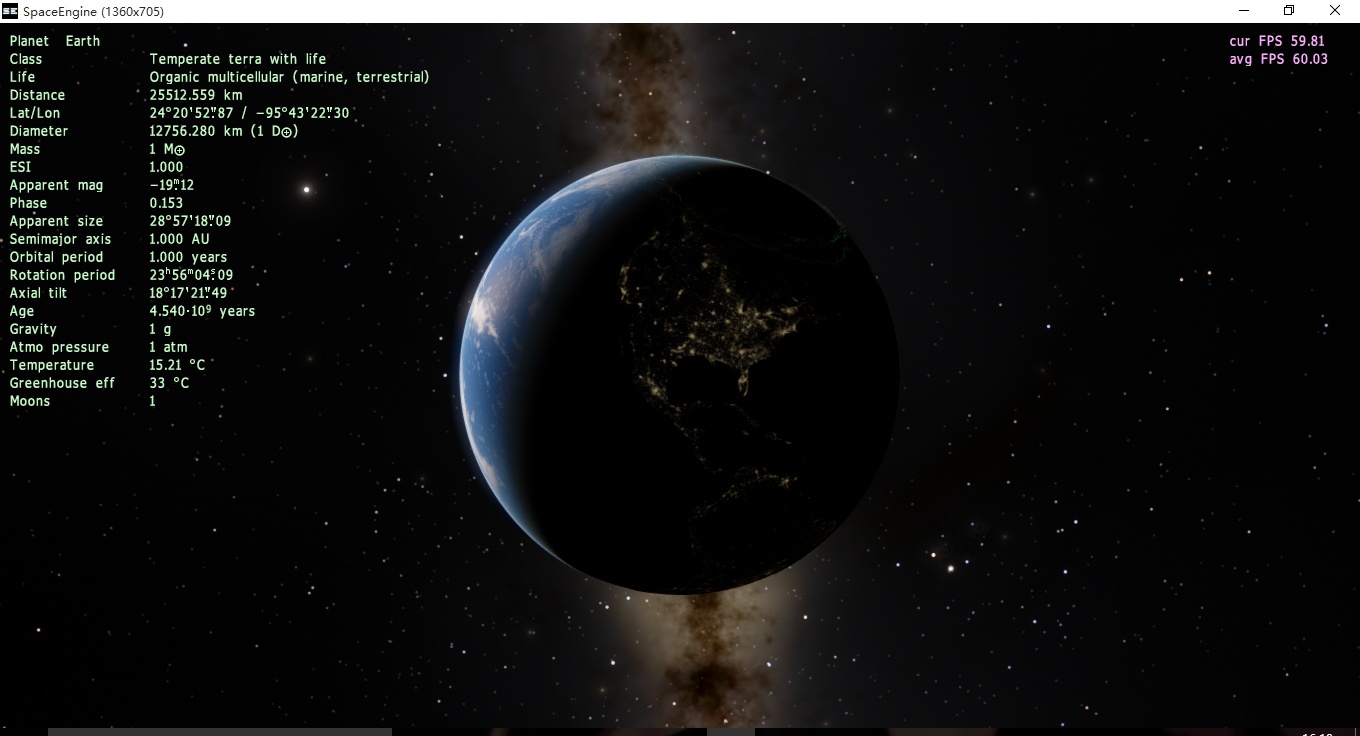This screenshot has height=736, width=1360.
Task: Select the "Temperate terra with life" class value
Action: pyautogui.click(x=238, y=59)
